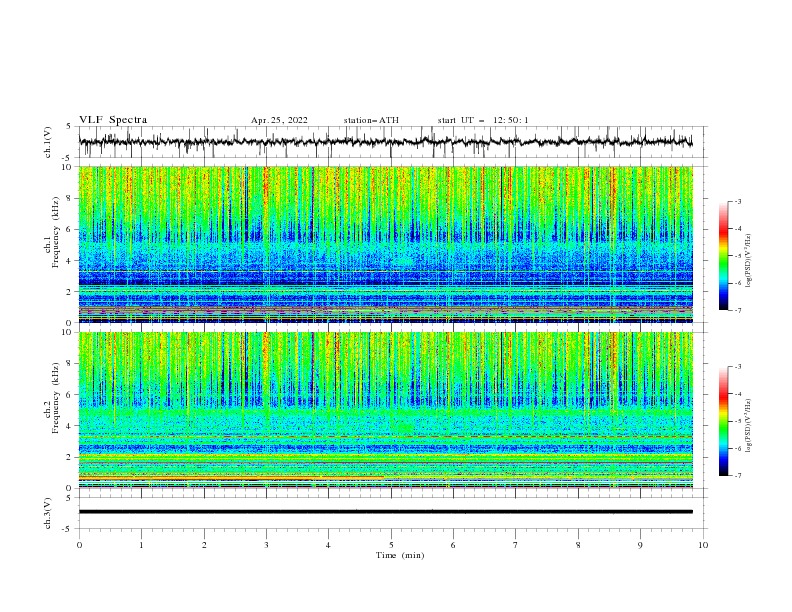Click the lower colorbar log(PSD) label
This screenshot has width=792, height=612.
tap(749, 426)
